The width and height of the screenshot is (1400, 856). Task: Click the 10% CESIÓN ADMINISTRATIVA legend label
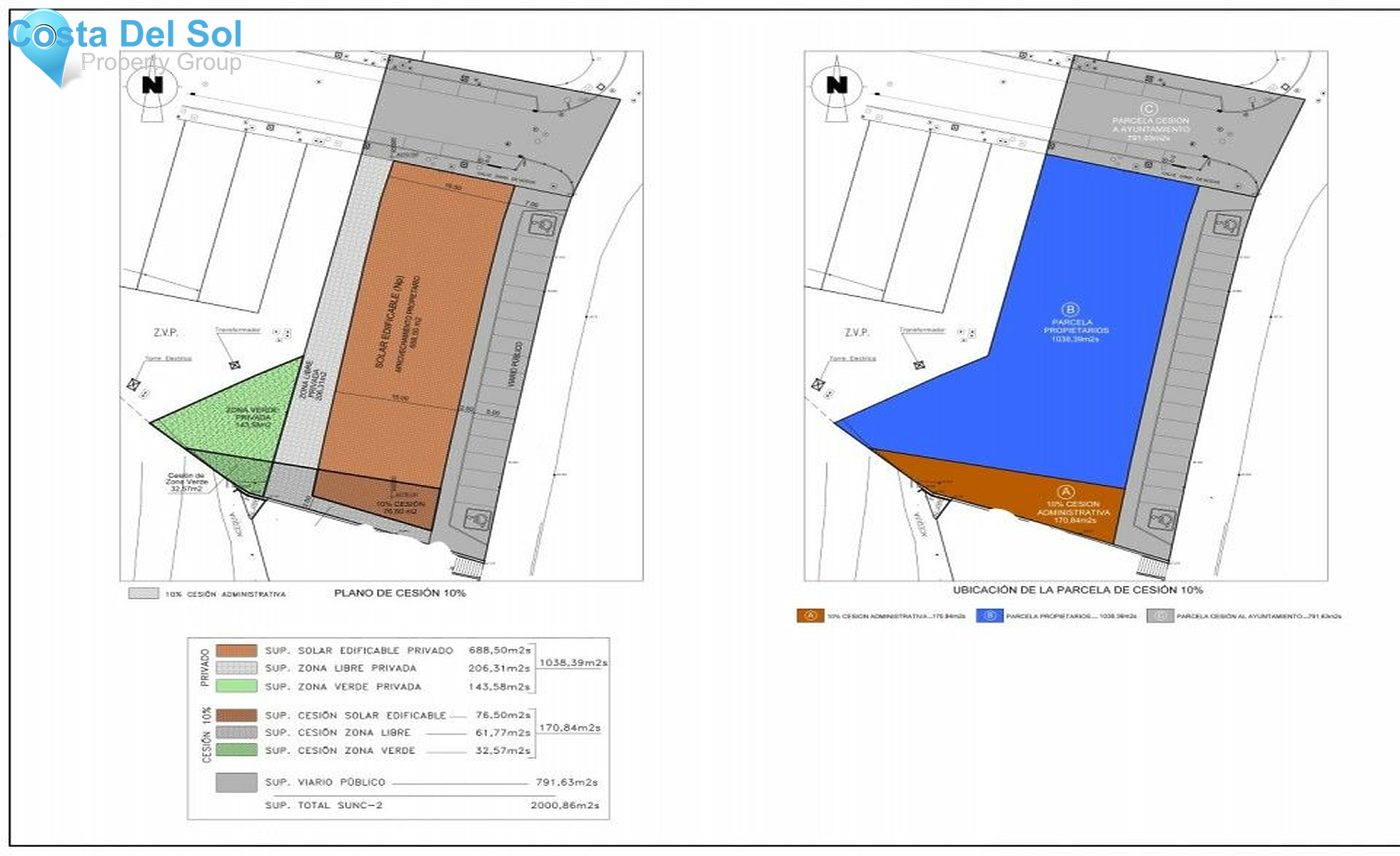pyautogui.click(x=226, y=592)
